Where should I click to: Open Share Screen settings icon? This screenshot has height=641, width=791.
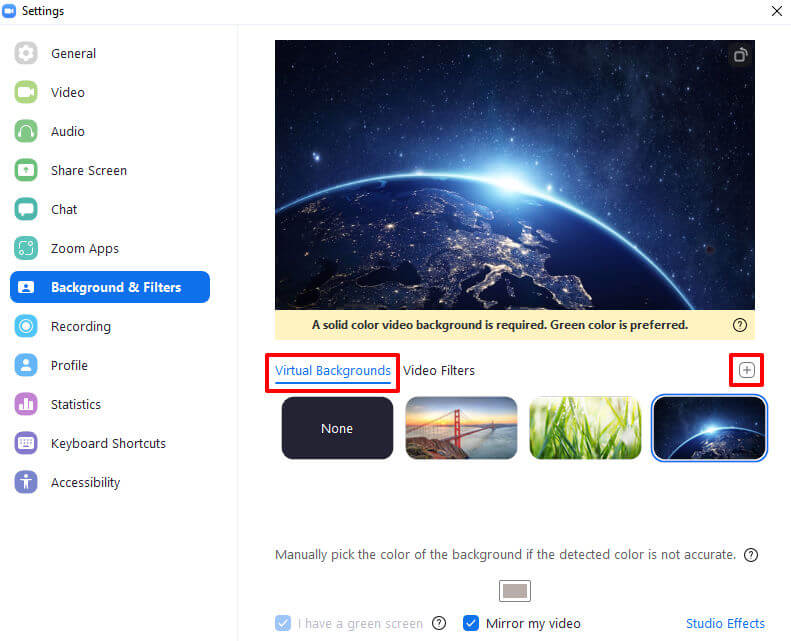pos(26,170)
